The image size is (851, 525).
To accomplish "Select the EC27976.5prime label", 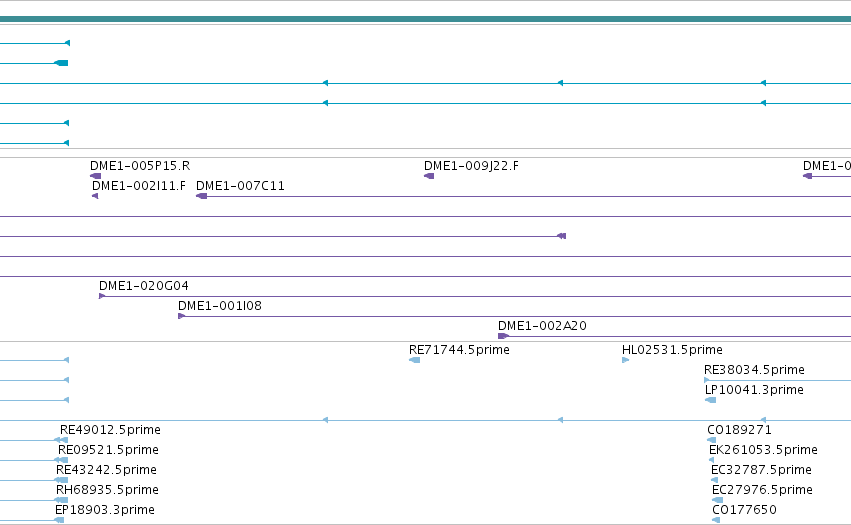I will tap(763, 490).
